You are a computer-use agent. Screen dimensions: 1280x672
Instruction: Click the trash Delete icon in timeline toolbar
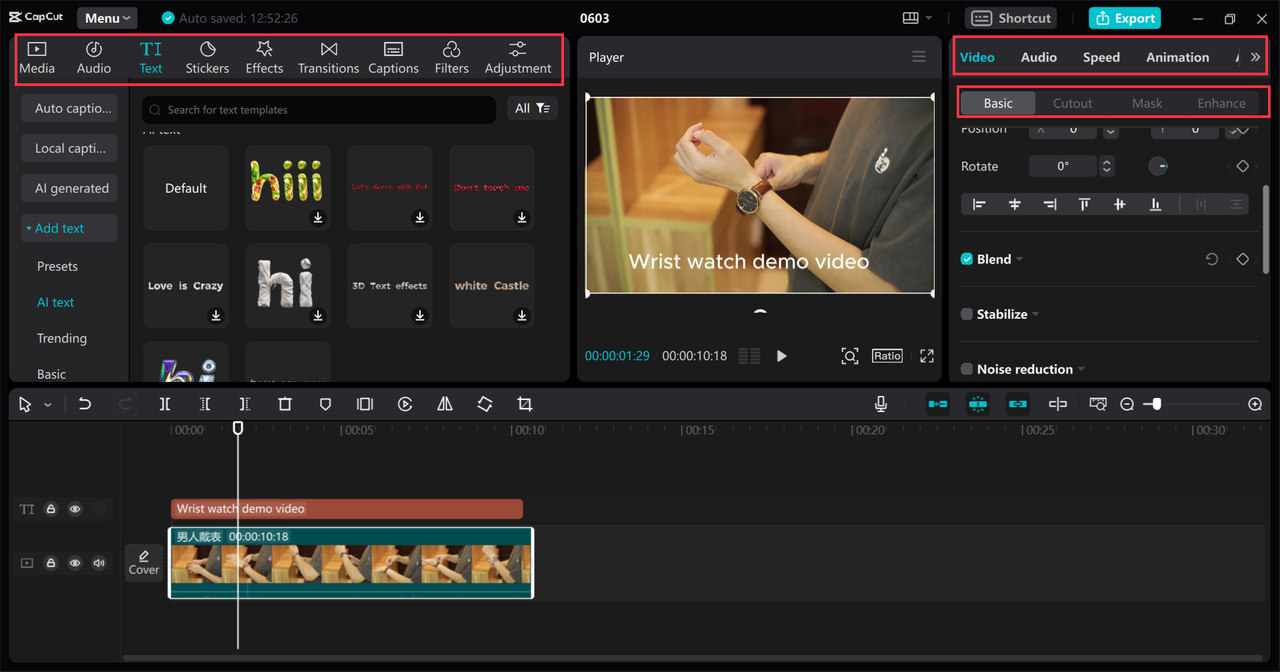tap(285, 404)
